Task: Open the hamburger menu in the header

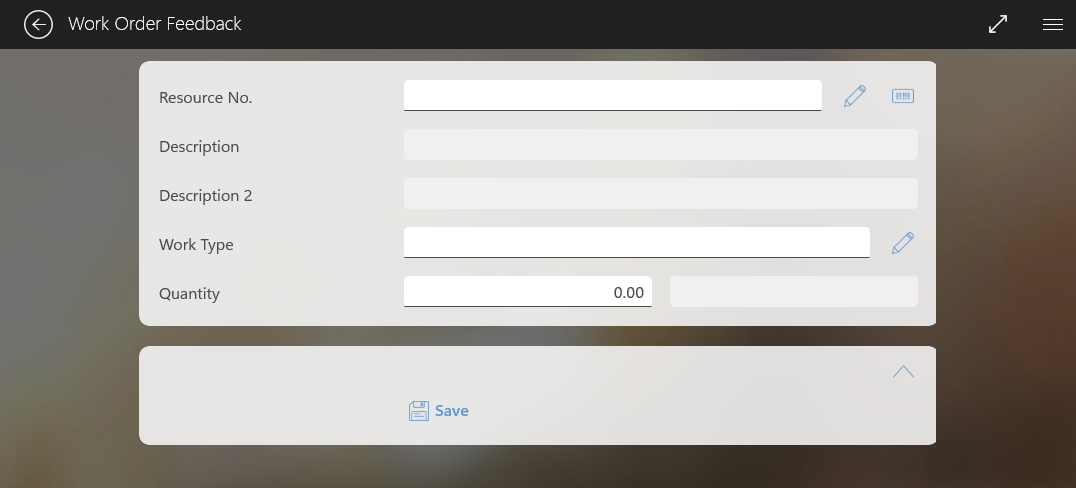Action: tap(1053, 25)
